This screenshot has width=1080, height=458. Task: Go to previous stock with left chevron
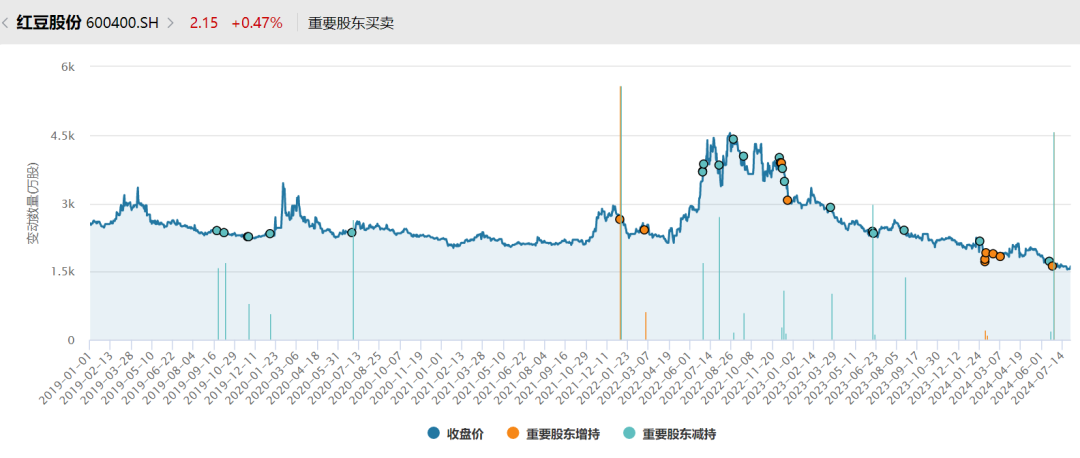point(6,22)
